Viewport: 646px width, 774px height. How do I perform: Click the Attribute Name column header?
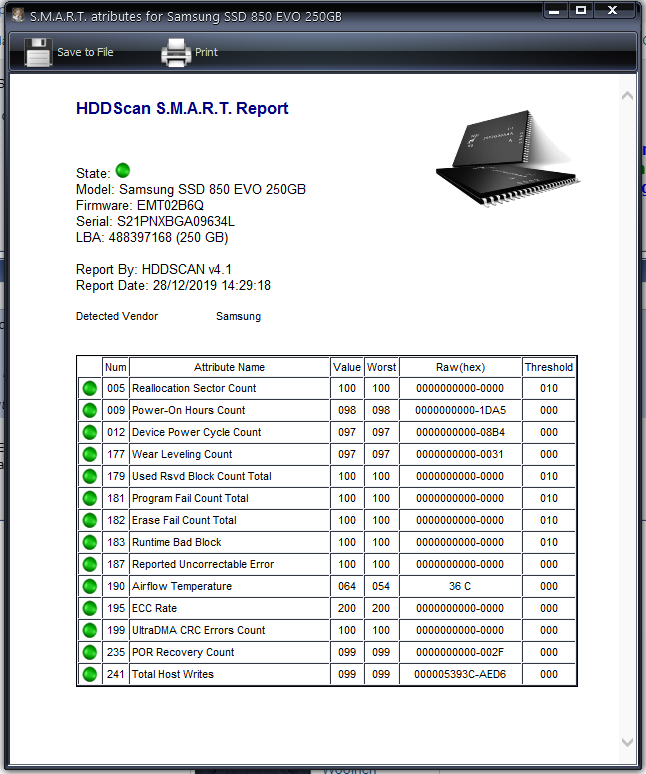[229, 367]
